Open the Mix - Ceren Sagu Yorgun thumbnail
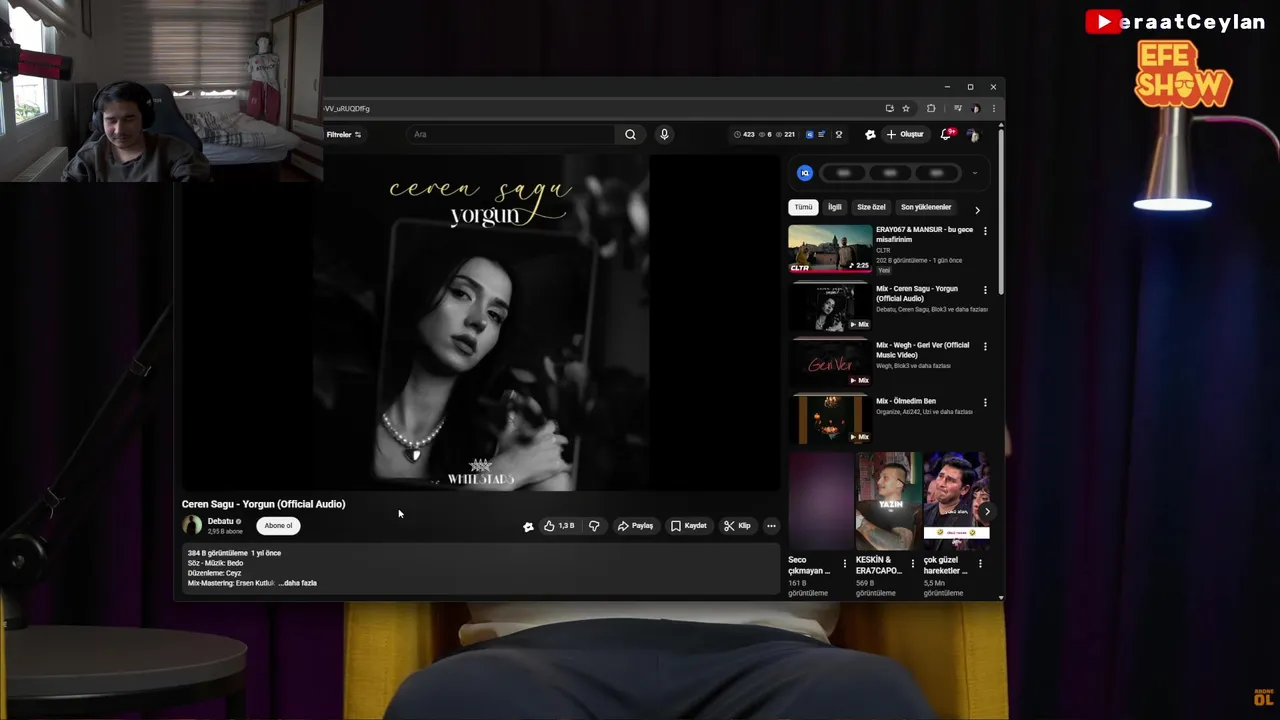Image resolution: width=1280 pixels, height=720 pixels. [830, 306]
